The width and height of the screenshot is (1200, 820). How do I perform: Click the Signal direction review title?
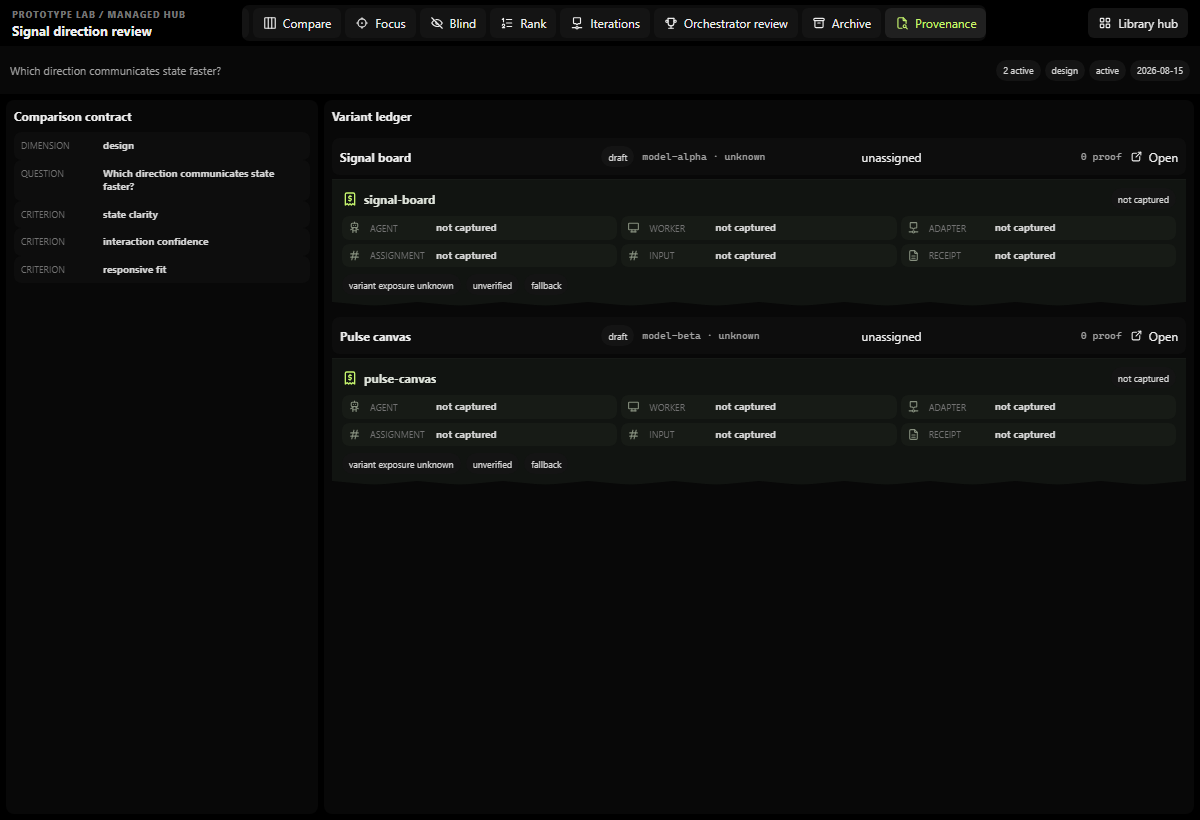(x=82, y=32)
